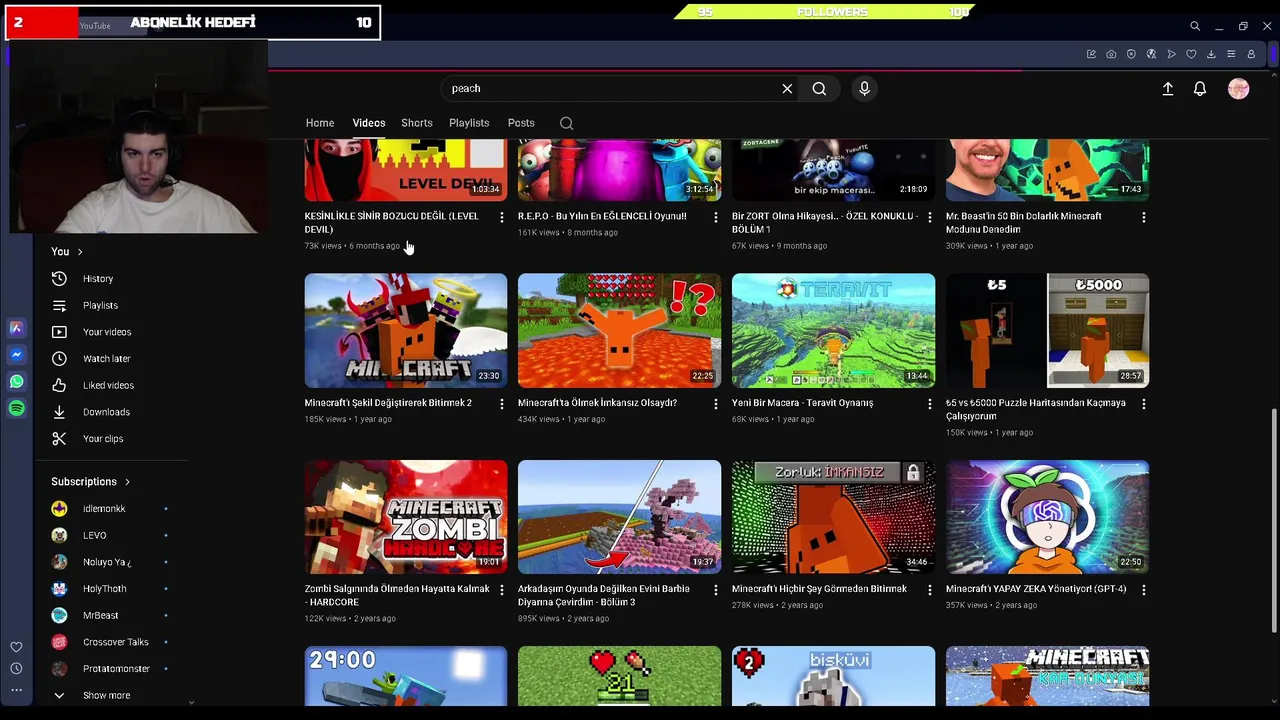Play the 'Minecraft'ta Ölmek İmkansız Olsaydı?' thumbnail

(619, 330)
